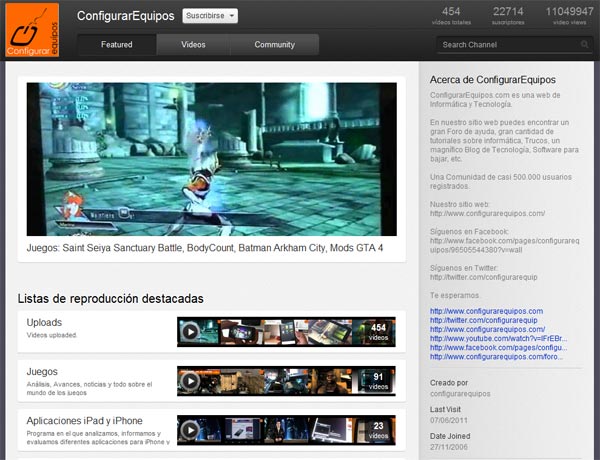Open the blue facebook.com/pages/configu... link

coord(499,347)
